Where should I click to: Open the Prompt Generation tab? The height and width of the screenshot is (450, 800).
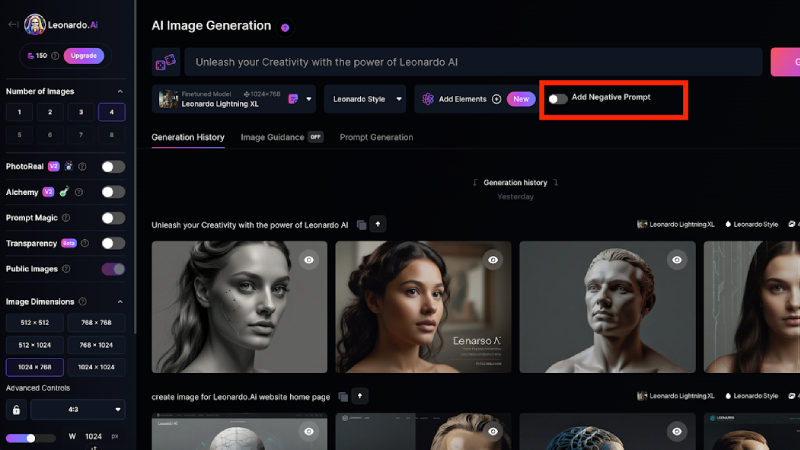(376, 137)
